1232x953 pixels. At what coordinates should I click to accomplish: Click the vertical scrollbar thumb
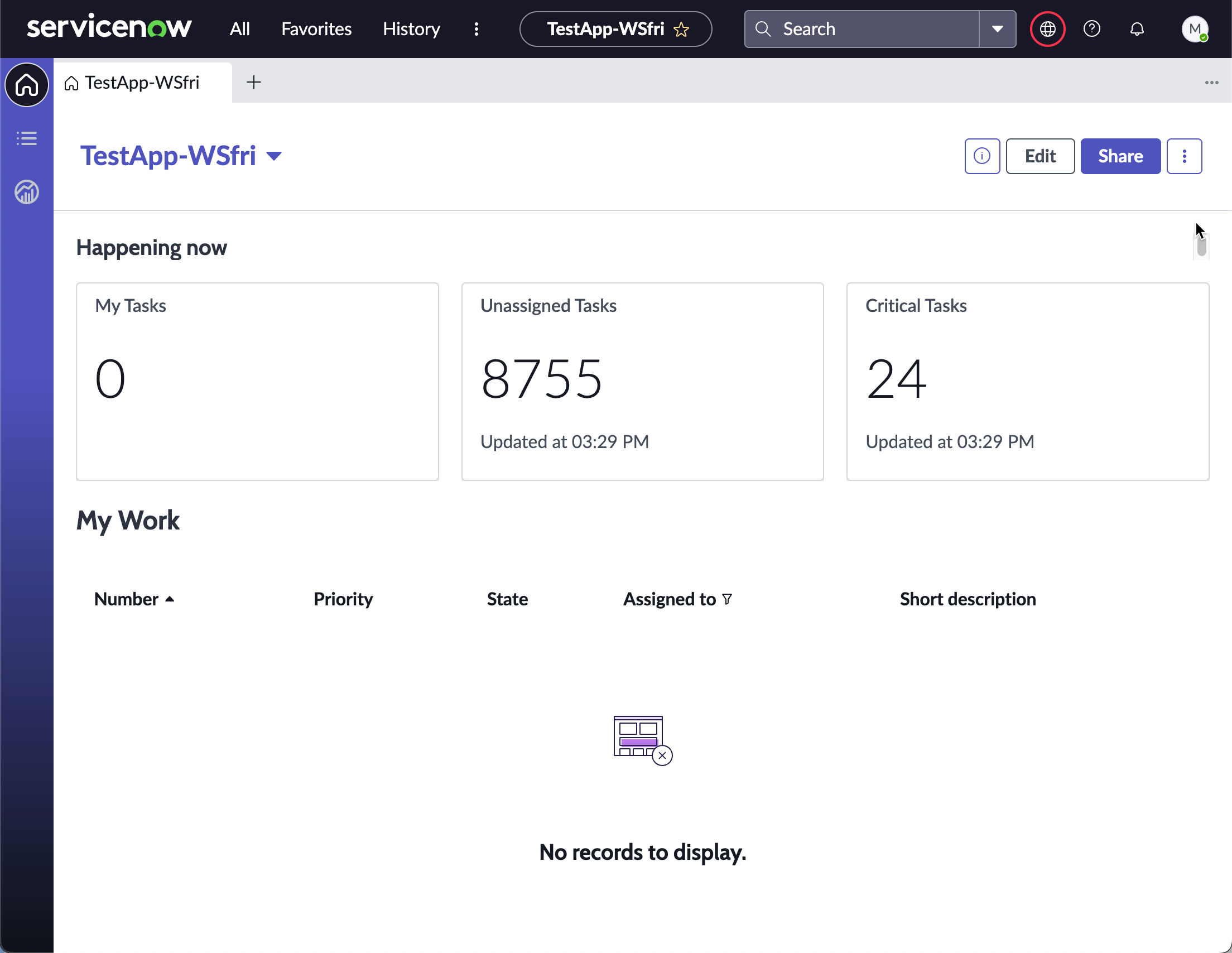1201,246
